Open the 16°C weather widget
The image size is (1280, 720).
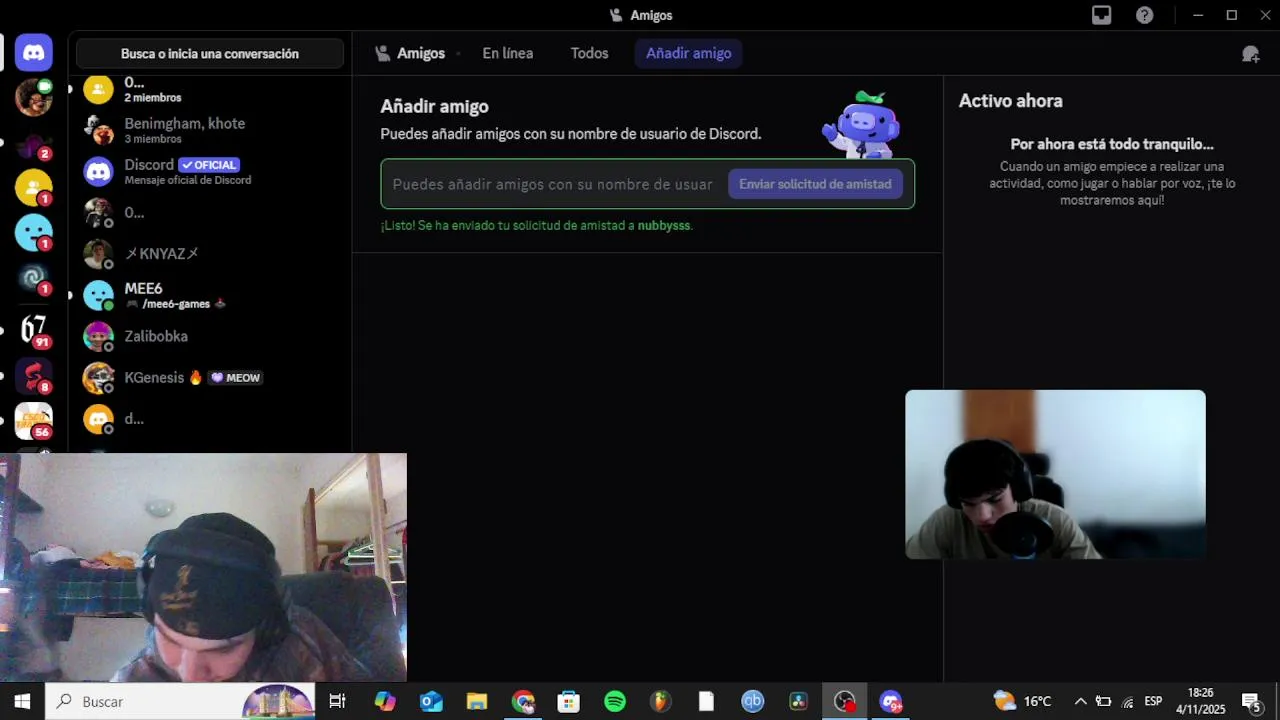tap(1022, 701)
